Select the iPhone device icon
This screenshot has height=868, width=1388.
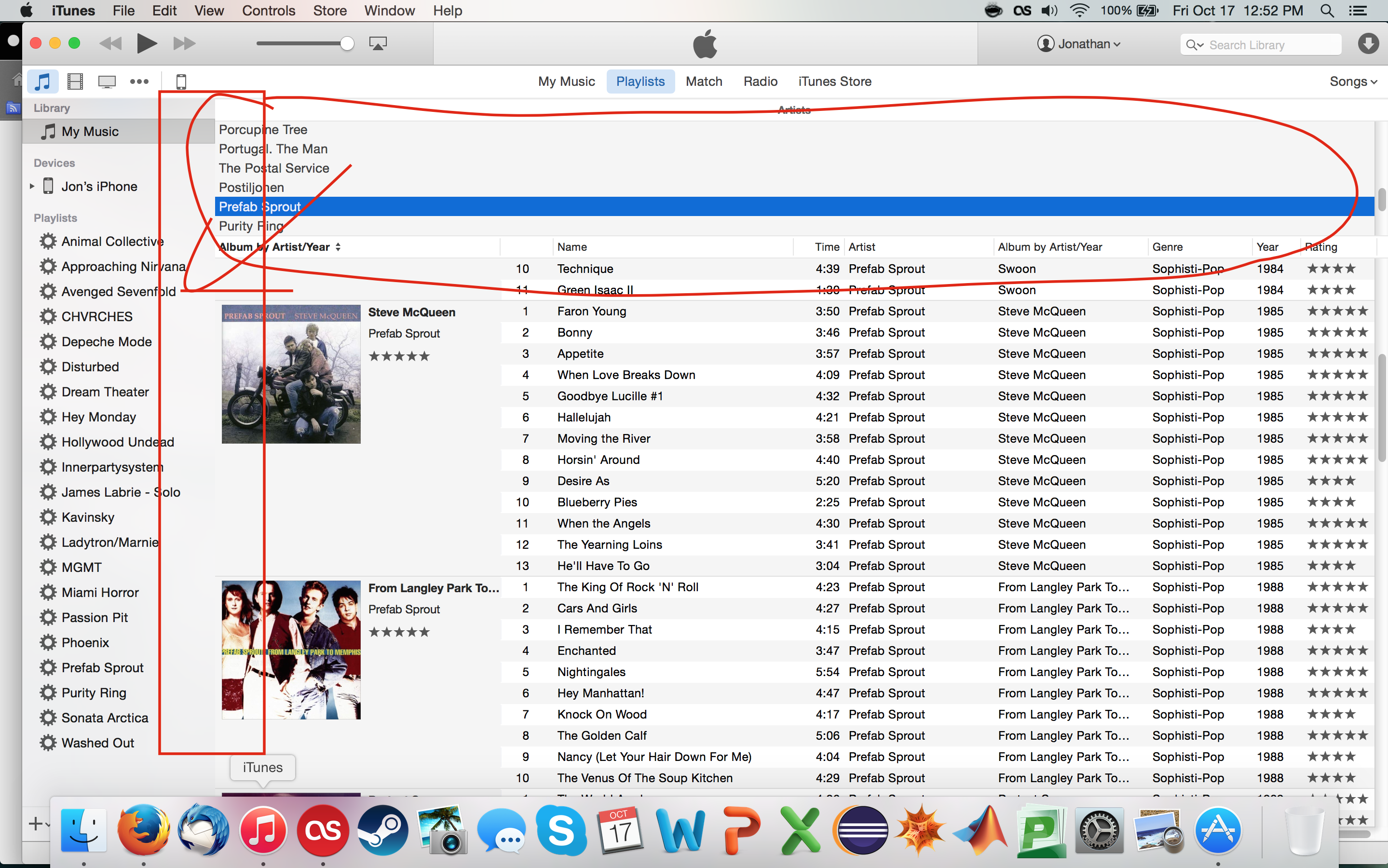coord(181,81)
